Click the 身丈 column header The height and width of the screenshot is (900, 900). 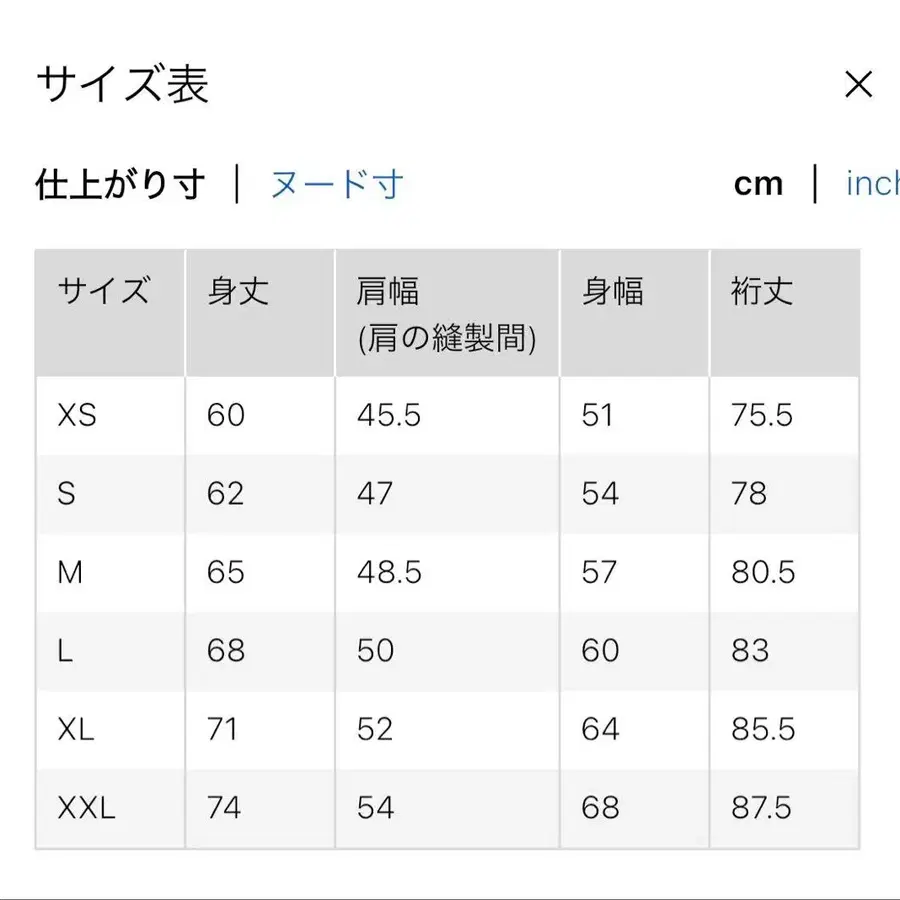point(237,291)
